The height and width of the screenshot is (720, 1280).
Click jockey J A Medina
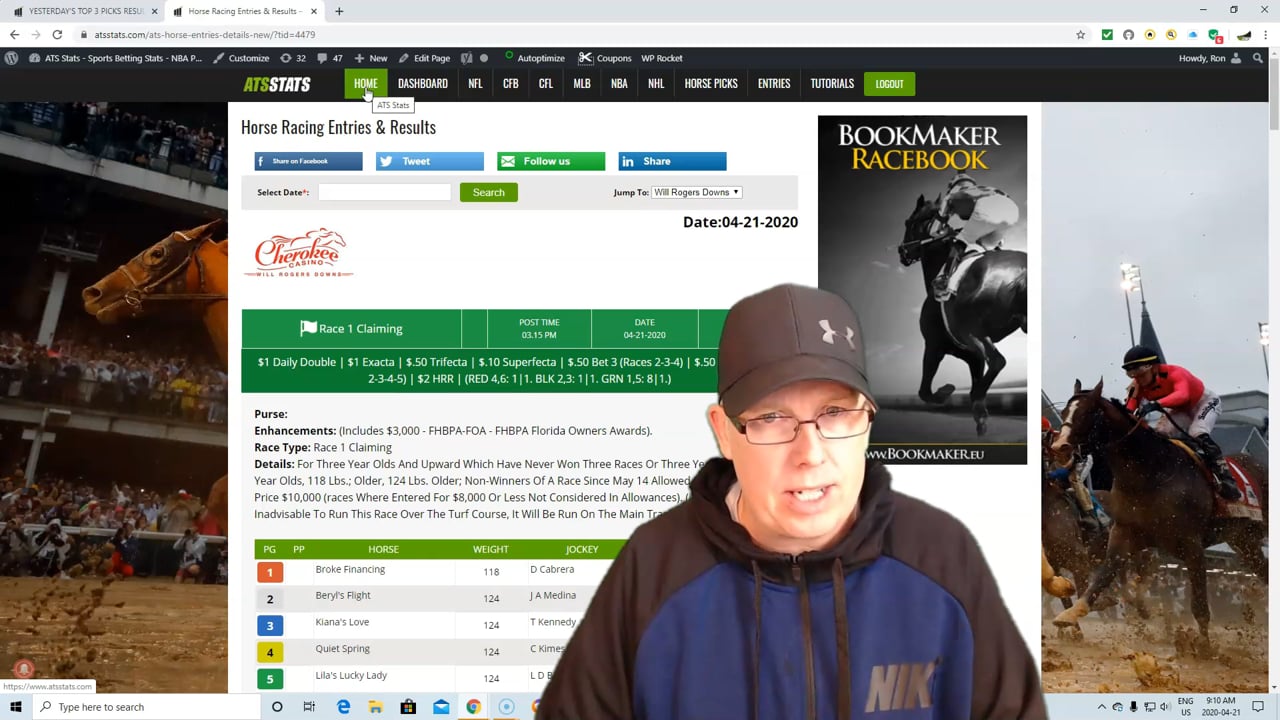click(x=553, y=595)
